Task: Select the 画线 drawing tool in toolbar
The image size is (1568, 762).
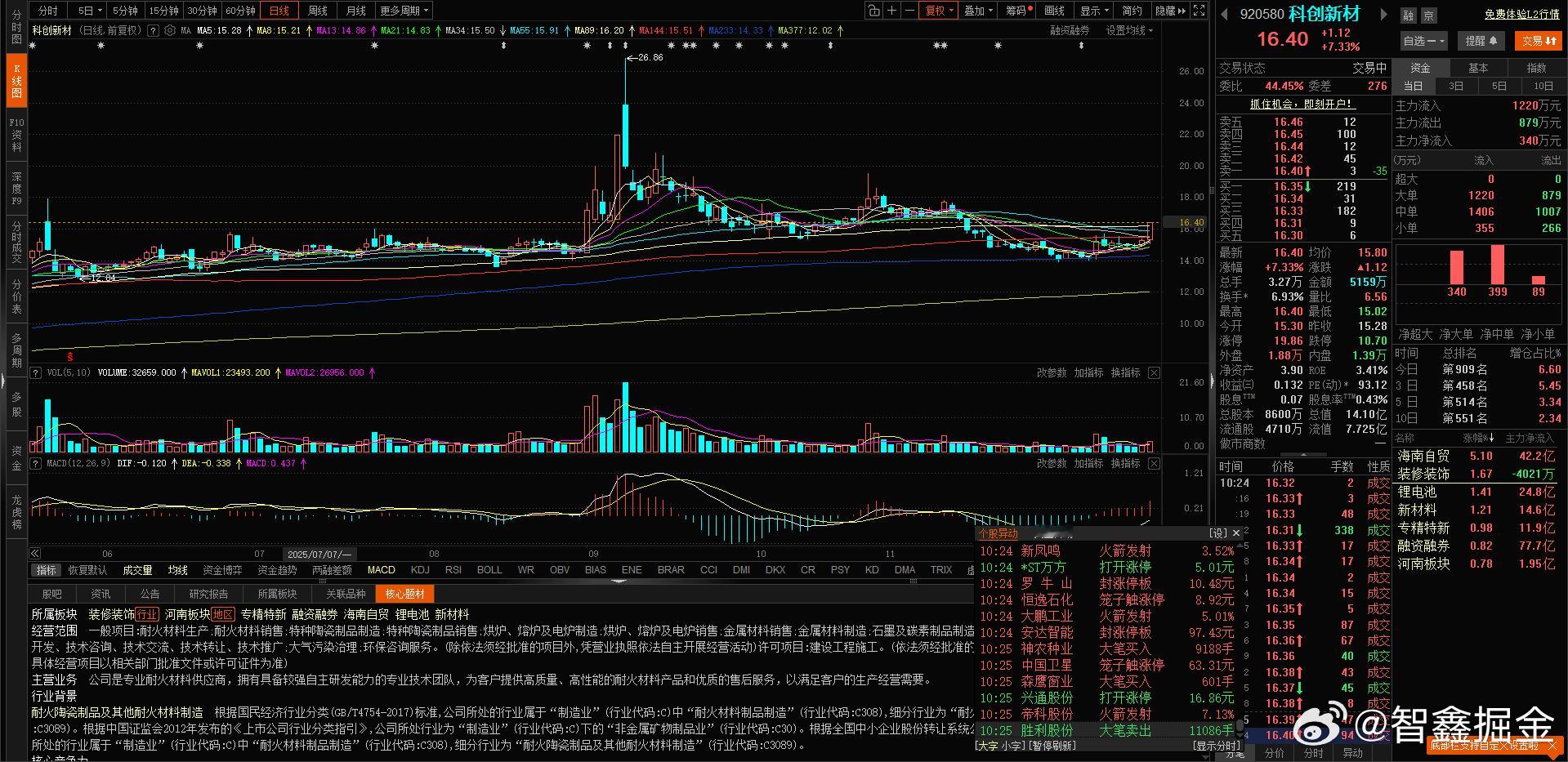Action: [1054, 10]
